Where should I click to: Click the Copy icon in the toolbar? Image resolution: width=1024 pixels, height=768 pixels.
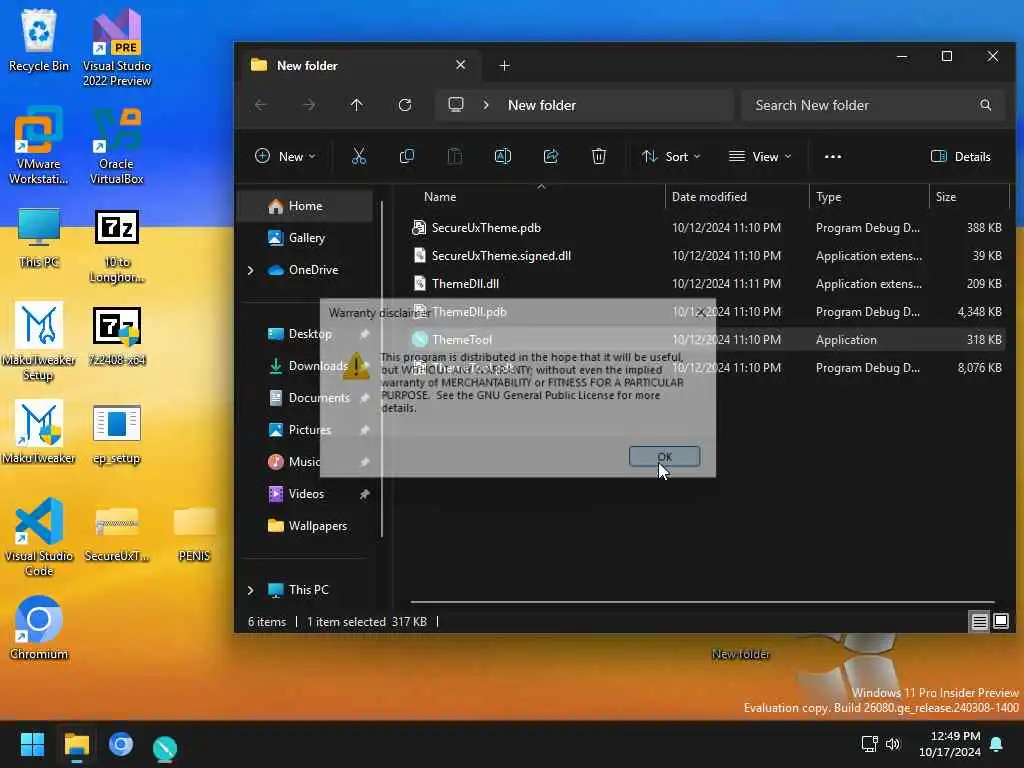point(406,156)
